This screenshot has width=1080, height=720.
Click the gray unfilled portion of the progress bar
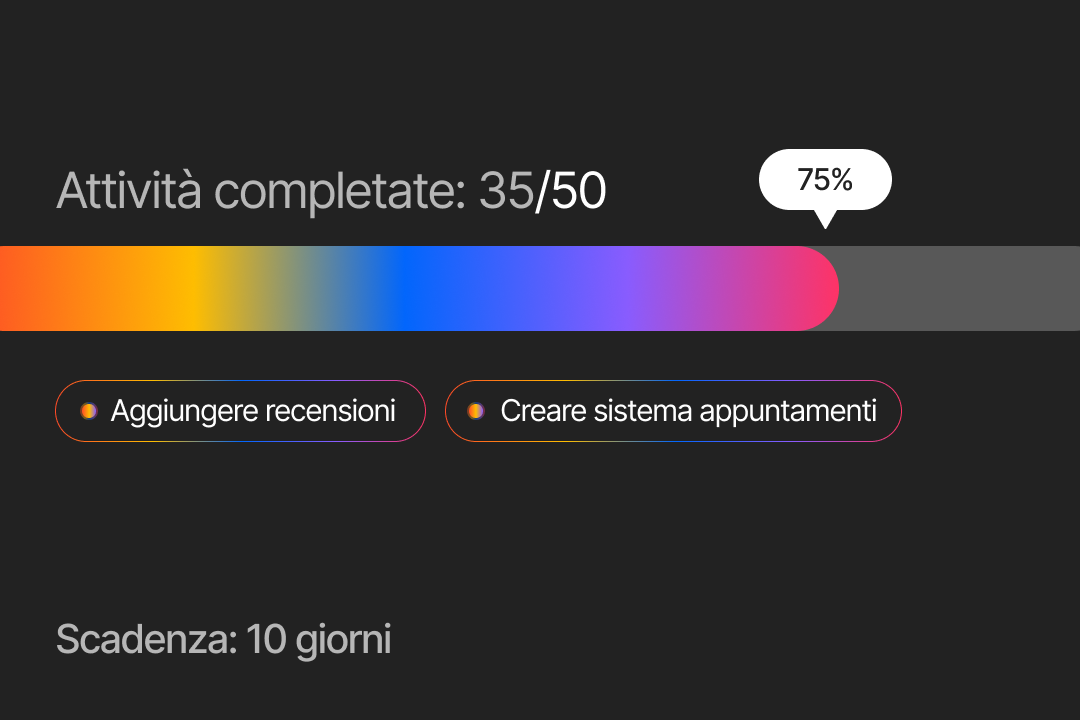coord(960,288)
